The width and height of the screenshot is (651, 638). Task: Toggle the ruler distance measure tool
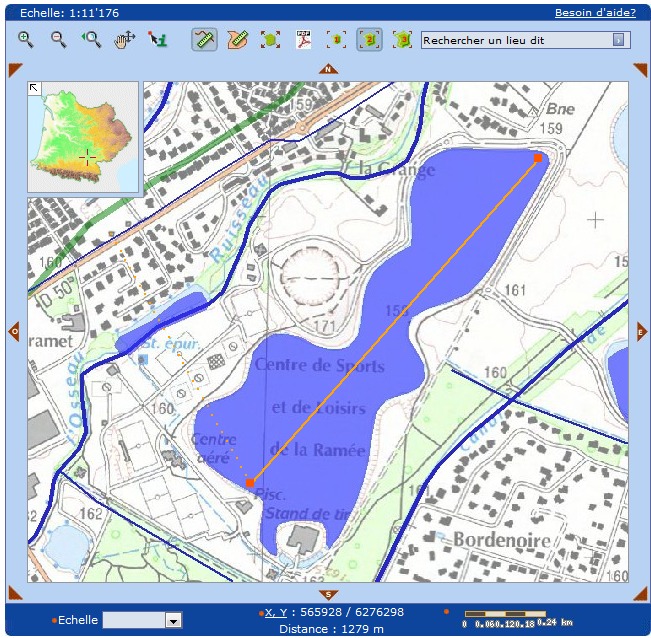pos(204,40)
